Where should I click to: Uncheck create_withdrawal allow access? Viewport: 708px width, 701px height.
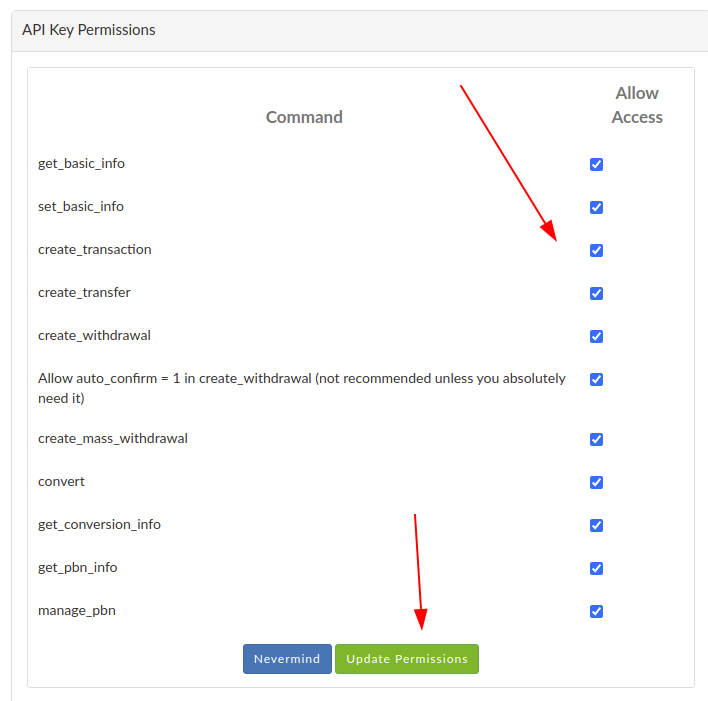(x=596, y=336)
